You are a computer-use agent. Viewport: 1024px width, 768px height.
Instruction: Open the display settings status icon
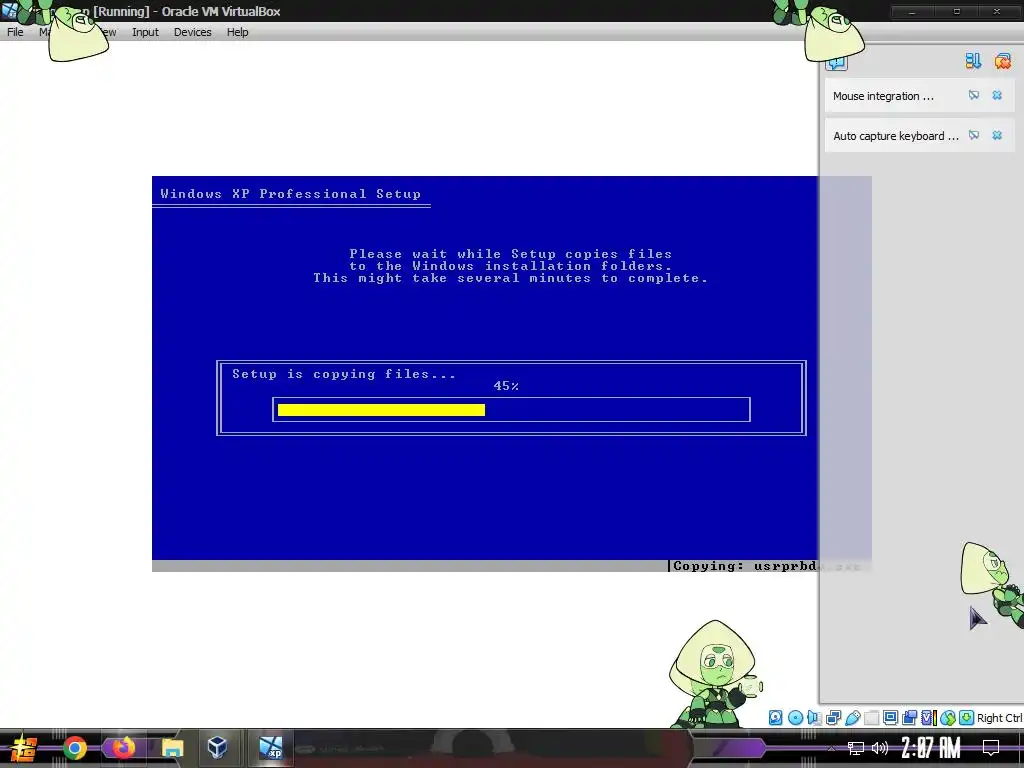[x=890, y=718]
